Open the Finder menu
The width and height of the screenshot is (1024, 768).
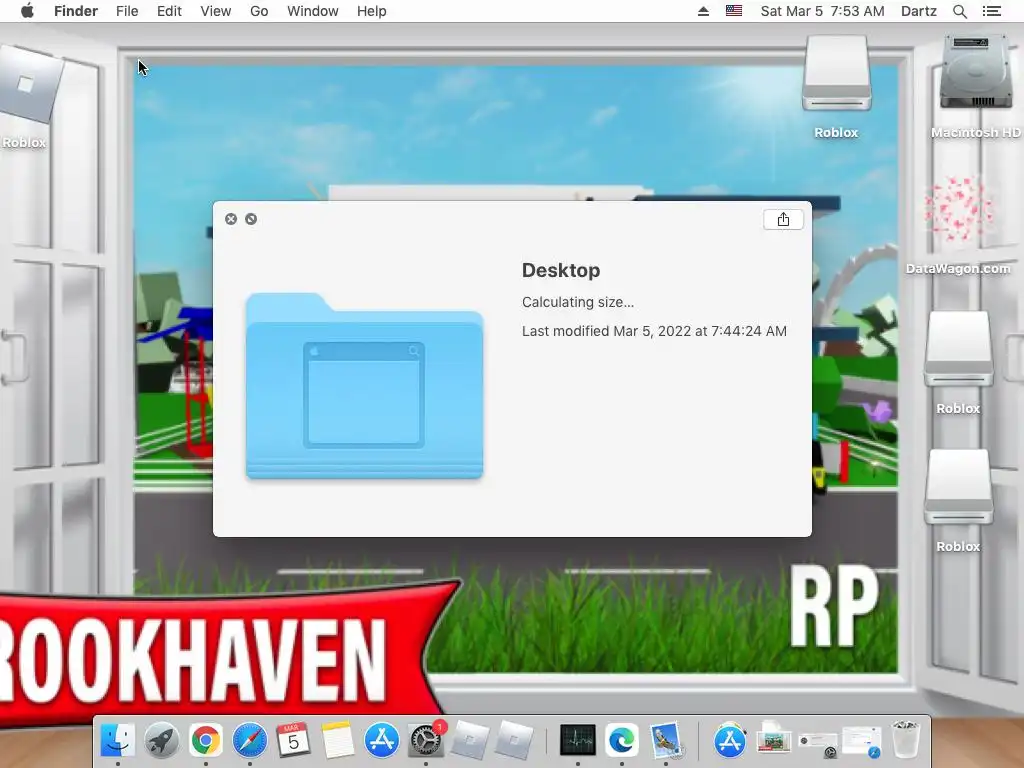coord(76,11)
